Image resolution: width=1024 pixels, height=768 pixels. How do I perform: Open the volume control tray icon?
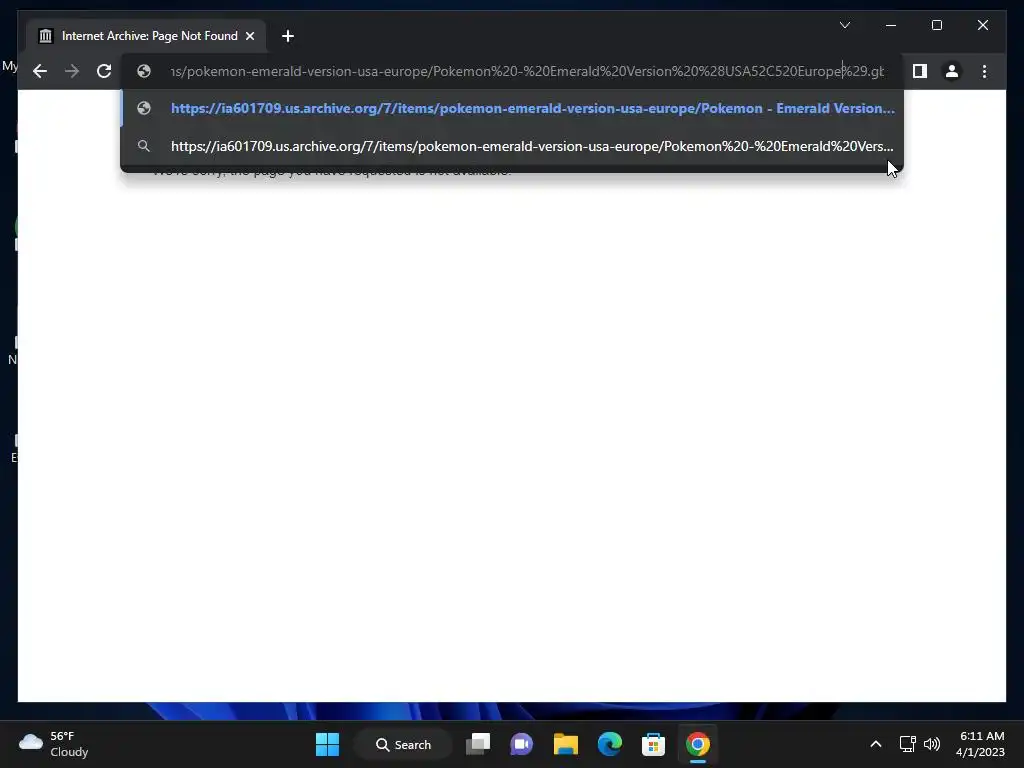point(932,744)
